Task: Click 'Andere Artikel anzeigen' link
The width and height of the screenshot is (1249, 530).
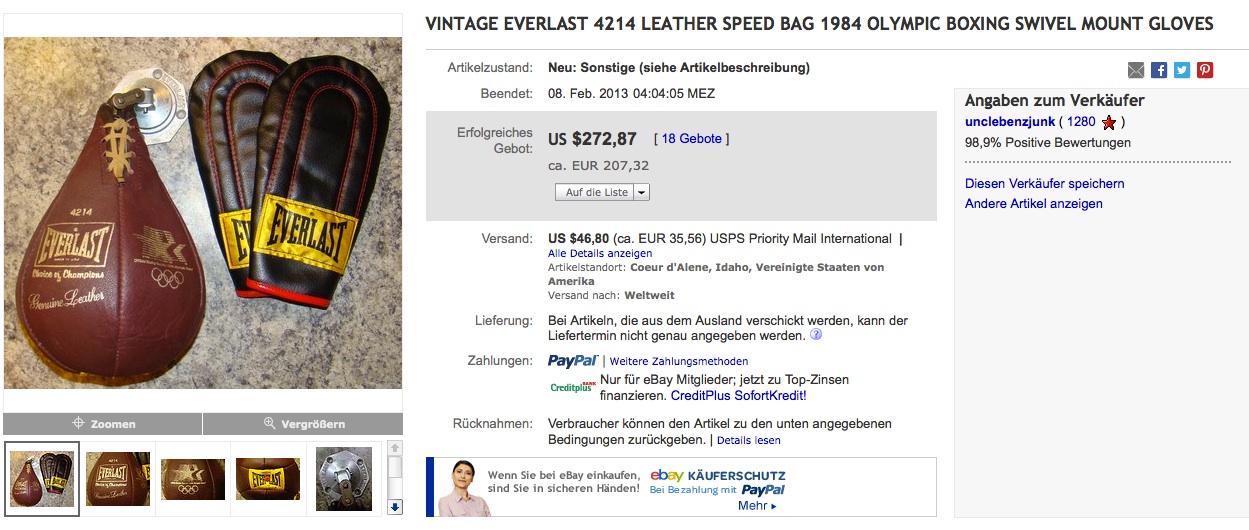Action: [x=1033, y=204]
